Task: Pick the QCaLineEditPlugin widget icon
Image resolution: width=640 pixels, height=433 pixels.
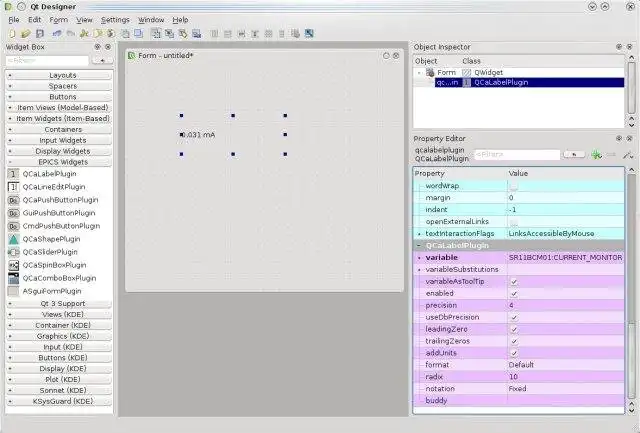Action: (13, 187)
